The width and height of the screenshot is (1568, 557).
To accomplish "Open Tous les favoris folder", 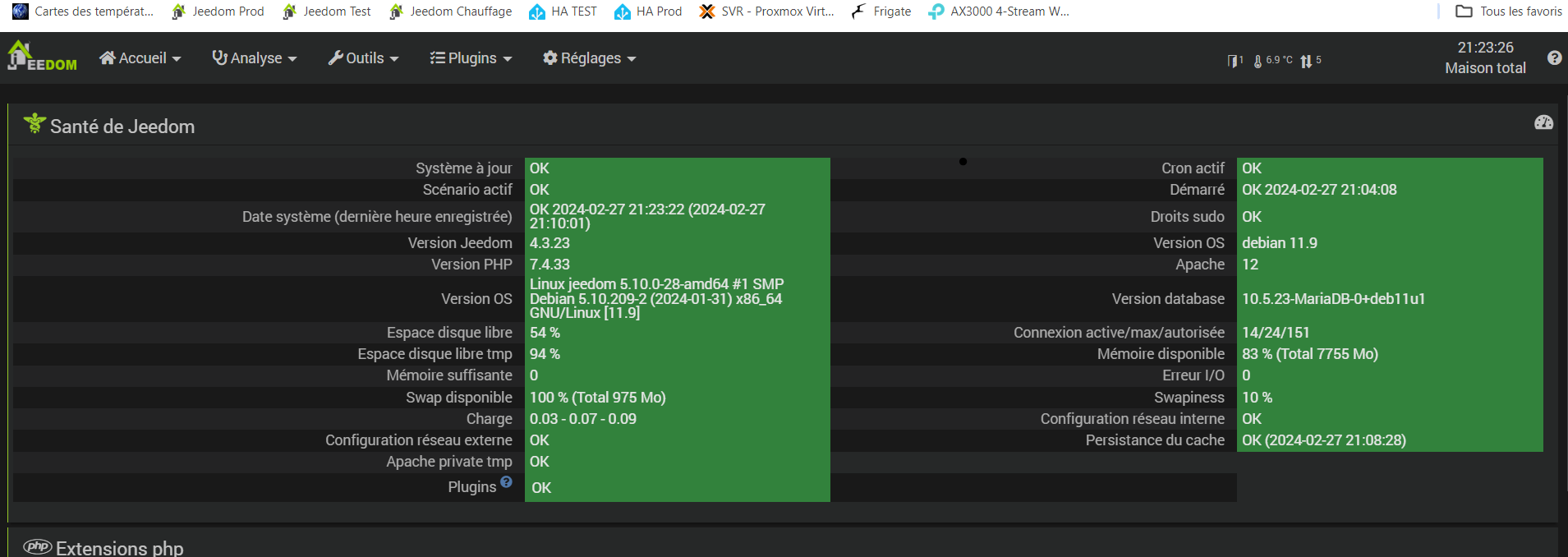I will tap(1509, 12).
